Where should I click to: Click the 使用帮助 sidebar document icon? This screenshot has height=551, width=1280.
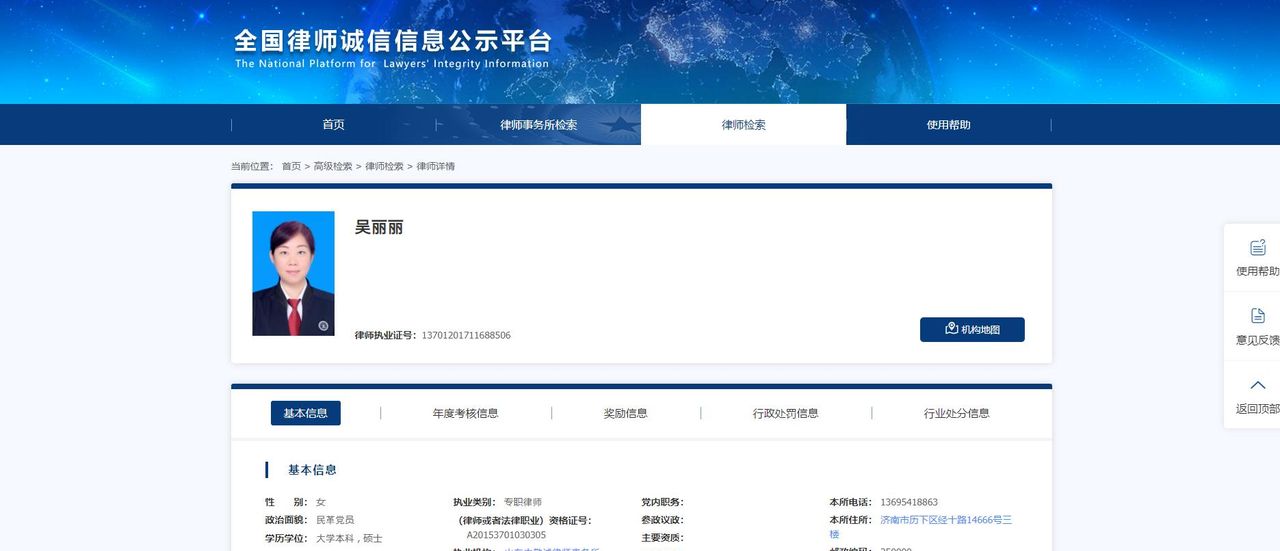point(1258,247)
